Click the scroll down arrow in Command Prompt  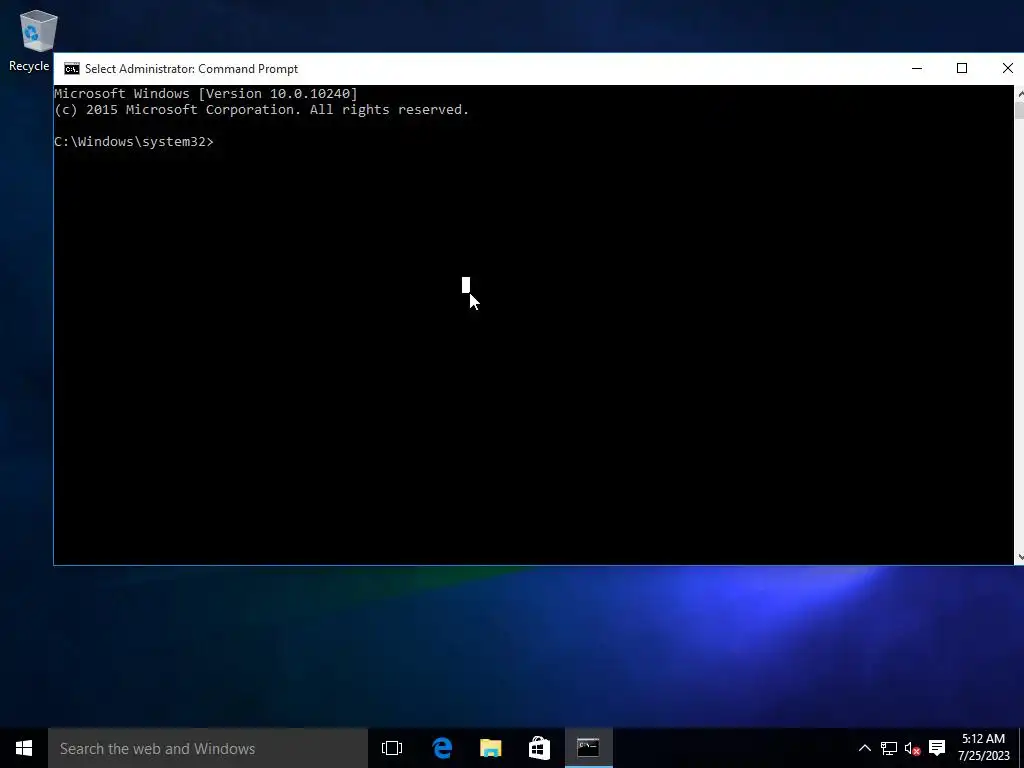pyautogui.click(x=1019, y=557)
